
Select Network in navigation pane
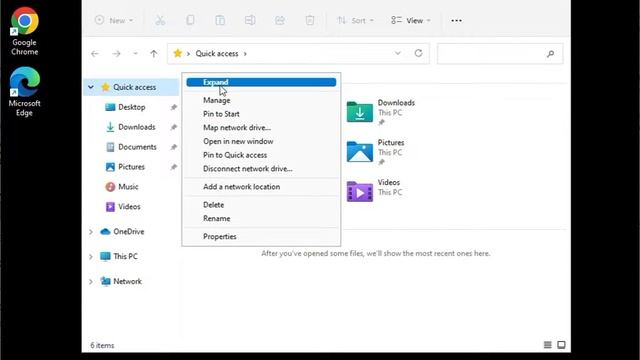point(127,281)
